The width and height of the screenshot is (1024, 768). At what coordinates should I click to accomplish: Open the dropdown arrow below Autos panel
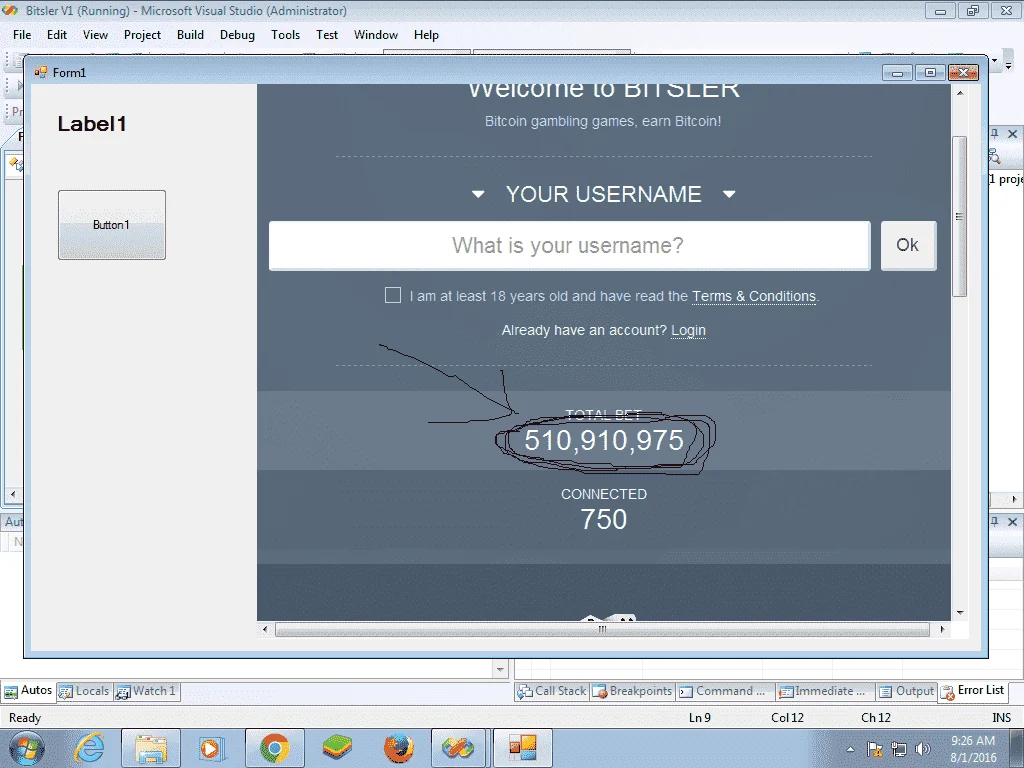coord(500,669)
